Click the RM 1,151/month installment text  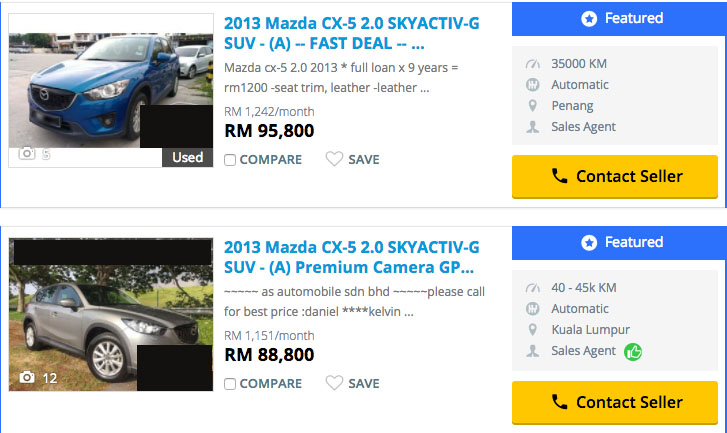pyautogui.click(x=269, y=336)
